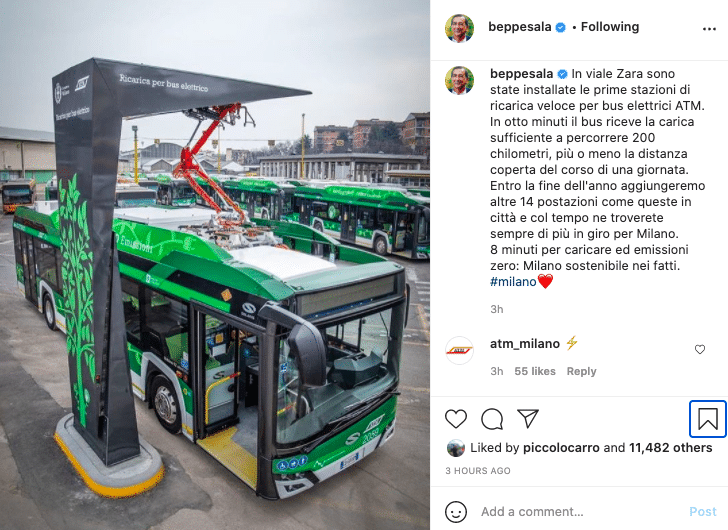
Task: Open three-dot more options menu
Action: (x=709, y=29)
